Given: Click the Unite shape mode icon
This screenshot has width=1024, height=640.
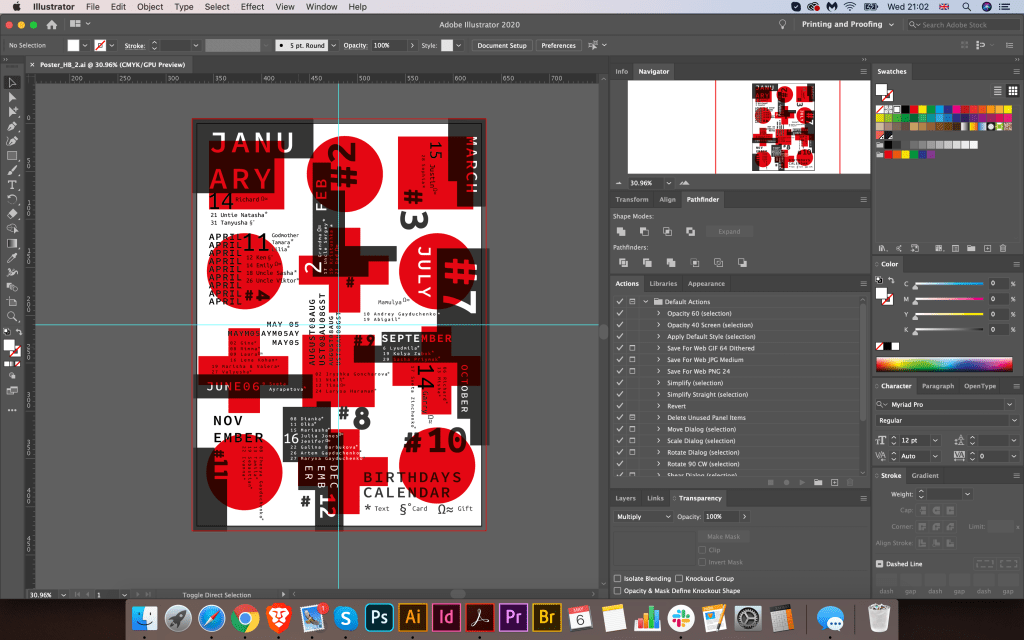Looking at the screenshot, I should 622,231.
